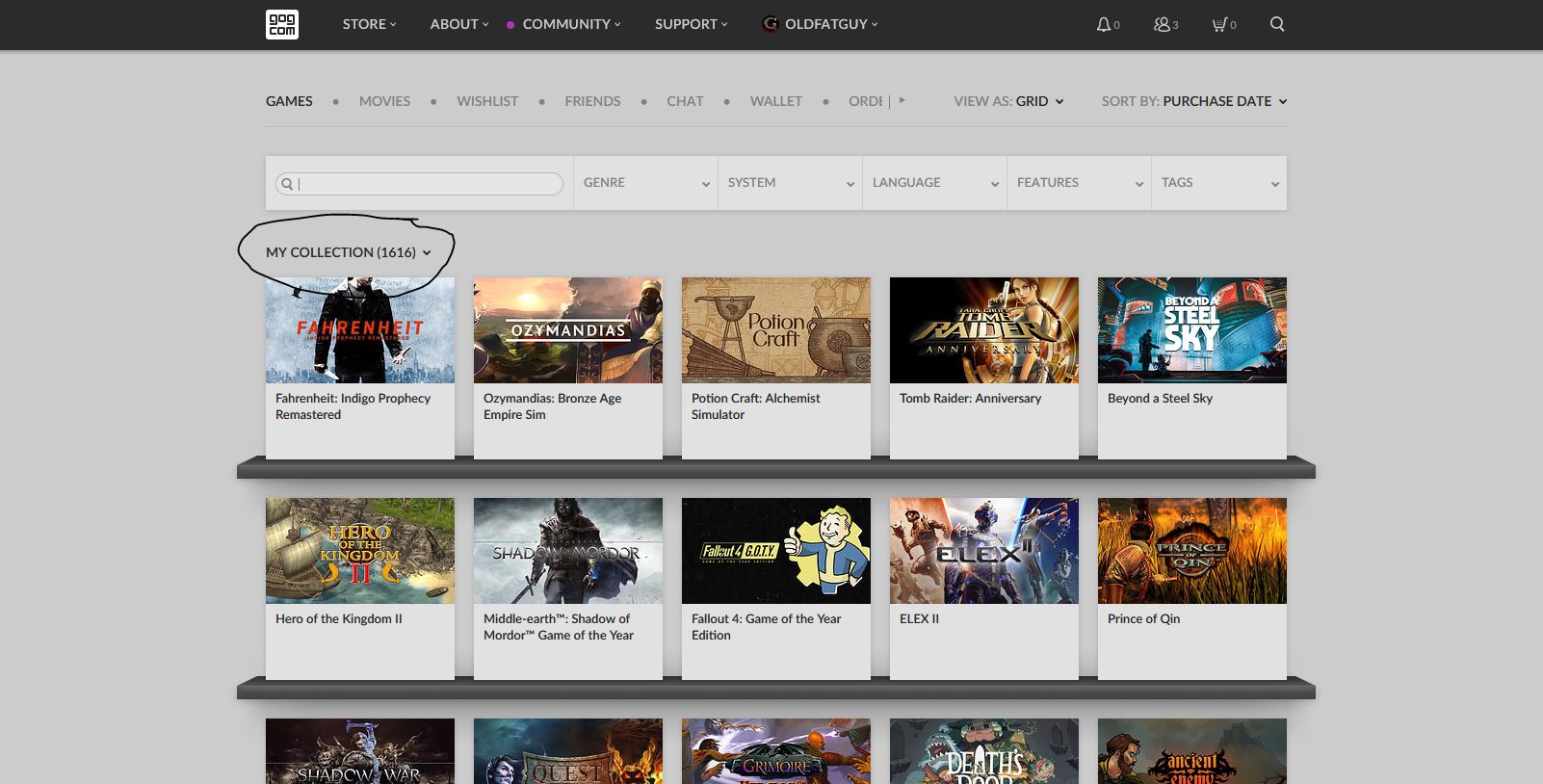Expand the GENRE filter dropdown
Viewport: 1543px width, 784px height.
[645, 183]
